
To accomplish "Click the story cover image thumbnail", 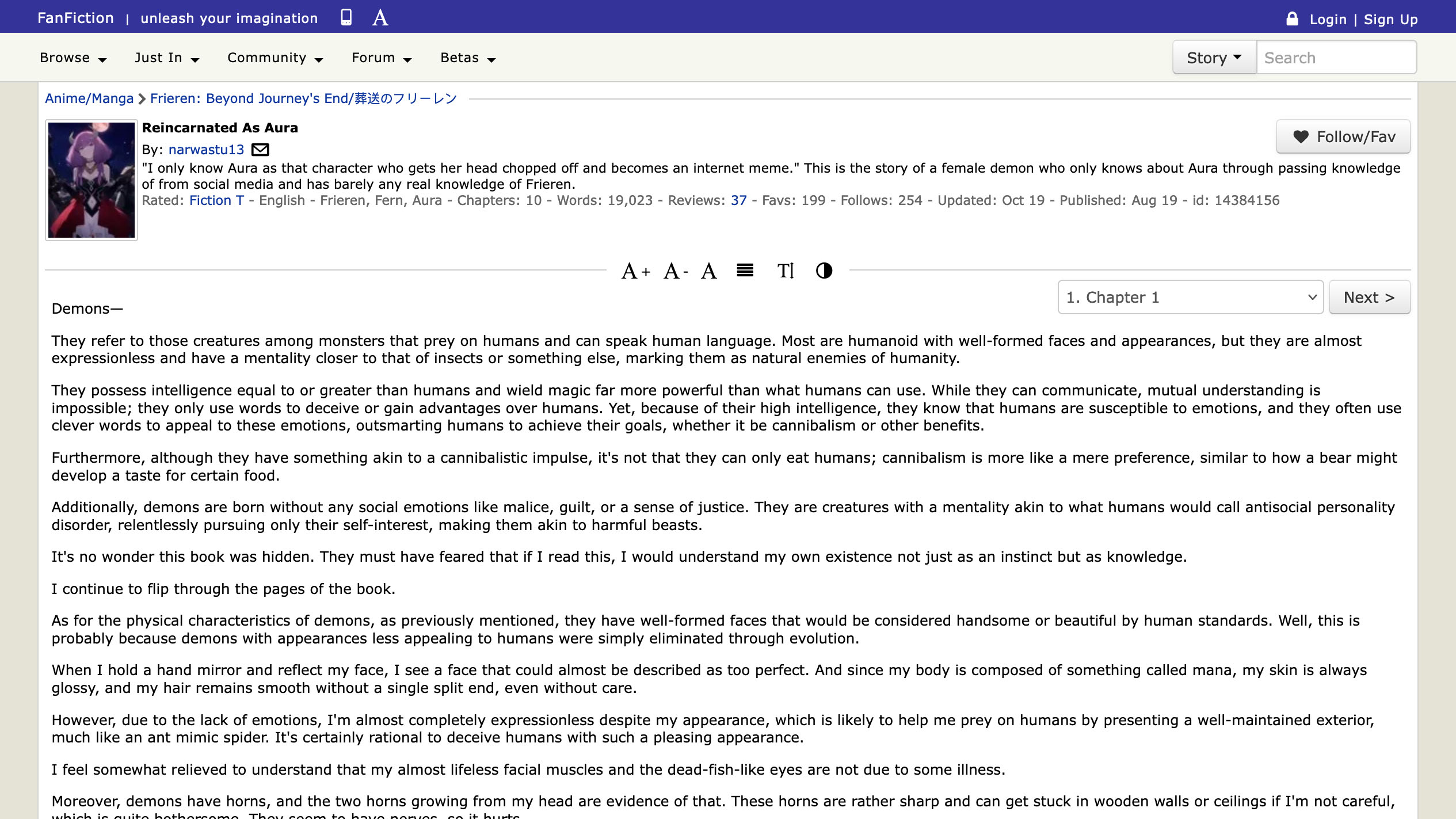I will click(92, 180).
